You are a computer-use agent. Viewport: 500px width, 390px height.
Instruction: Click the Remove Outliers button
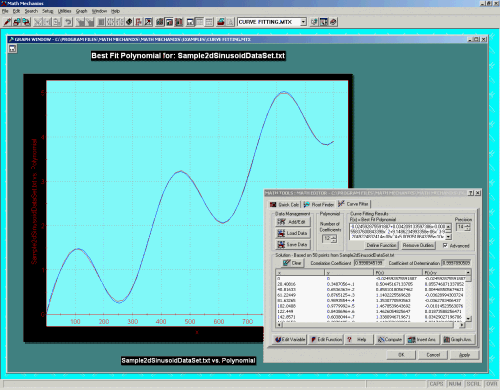[418, 245]
